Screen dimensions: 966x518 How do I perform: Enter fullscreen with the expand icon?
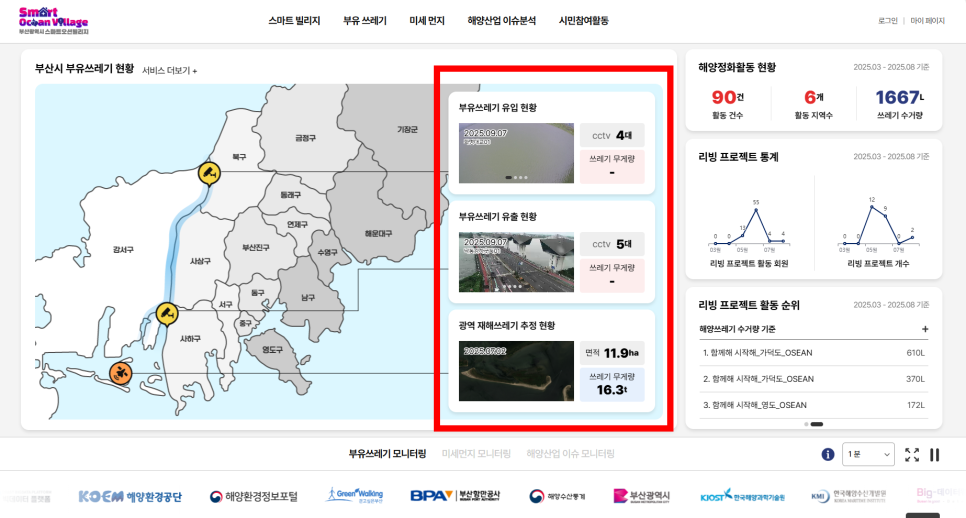click(x=912, y=455)
